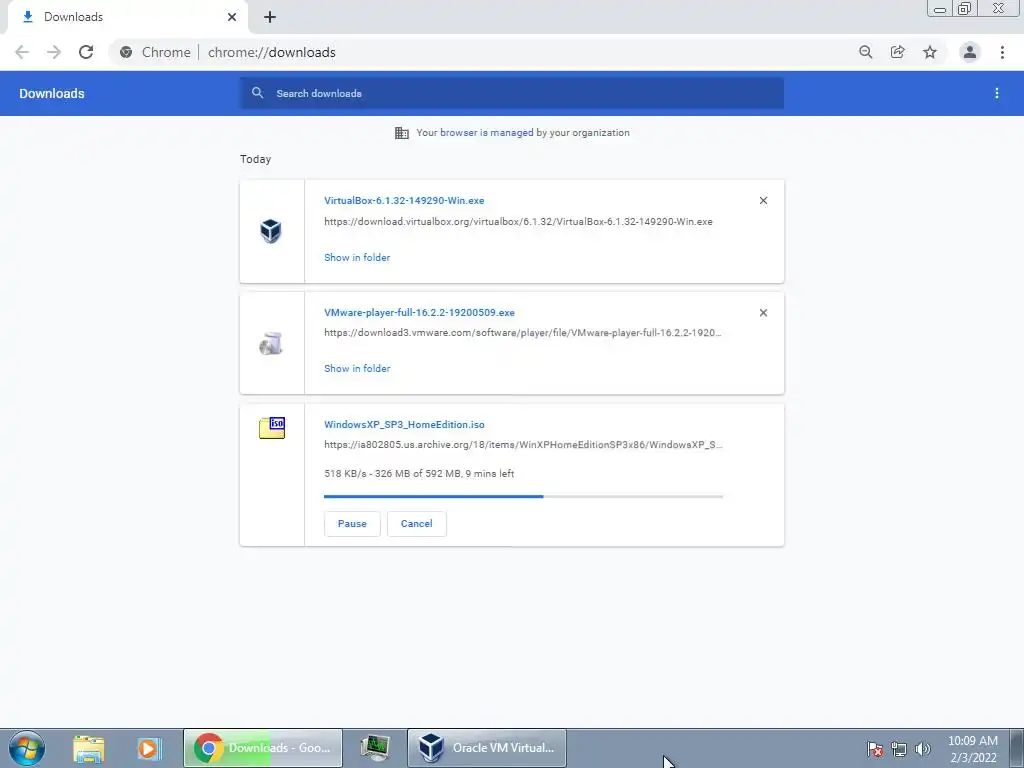Focus the Search downloads field

(512, 93)
